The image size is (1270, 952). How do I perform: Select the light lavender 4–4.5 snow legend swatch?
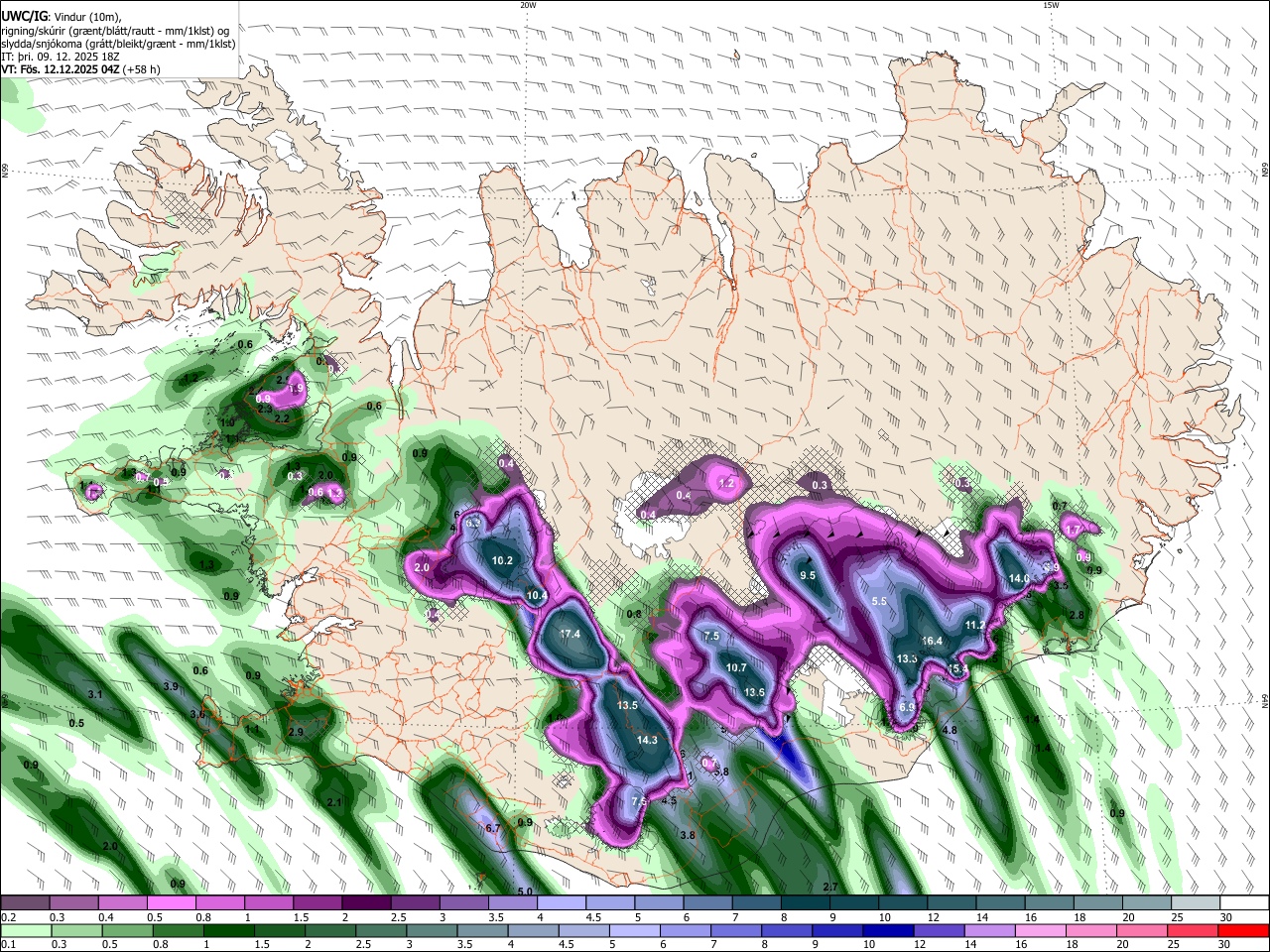pos(560,902)
